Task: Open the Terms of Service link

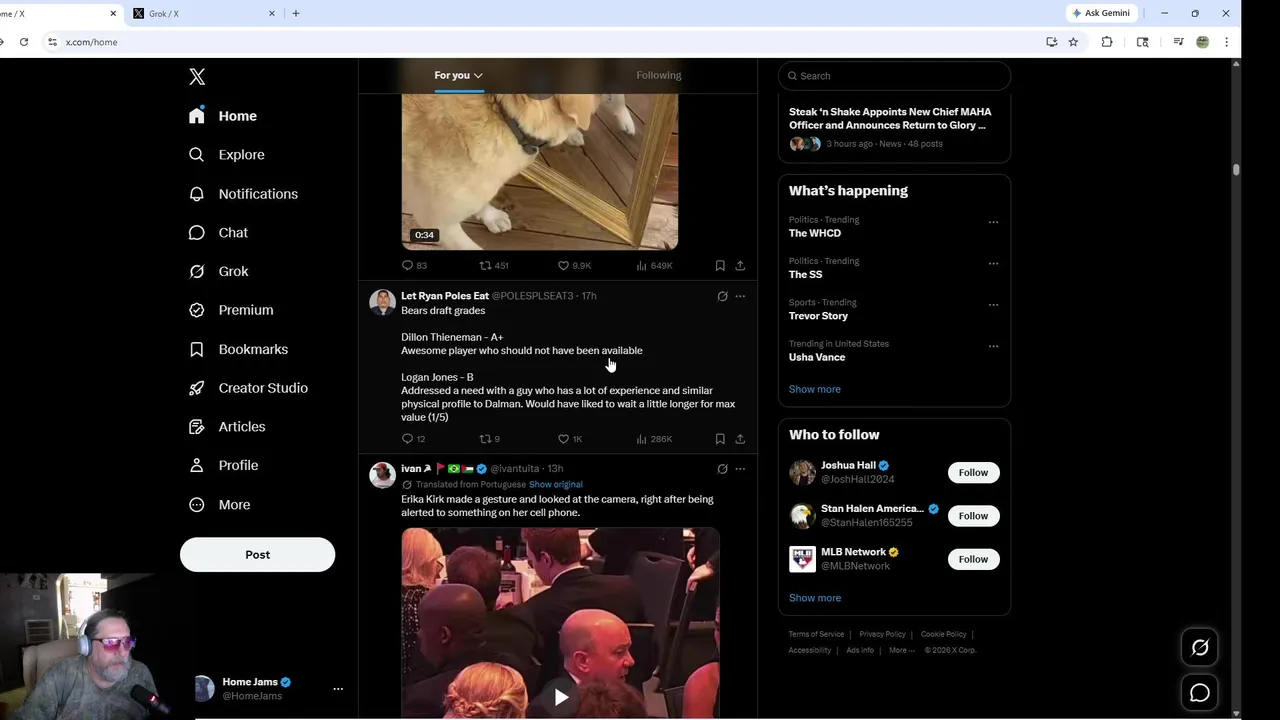Action: 816,634
